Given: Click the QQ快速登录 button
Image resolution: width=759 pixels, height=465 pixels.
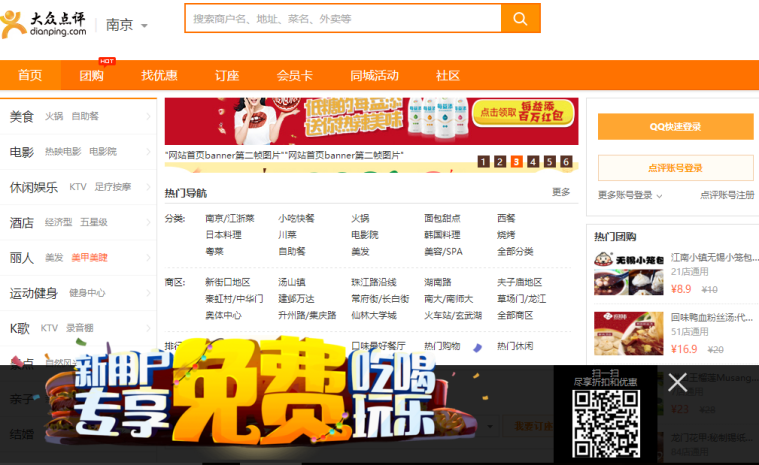Looking at the screenshot, I should (675, 127).
